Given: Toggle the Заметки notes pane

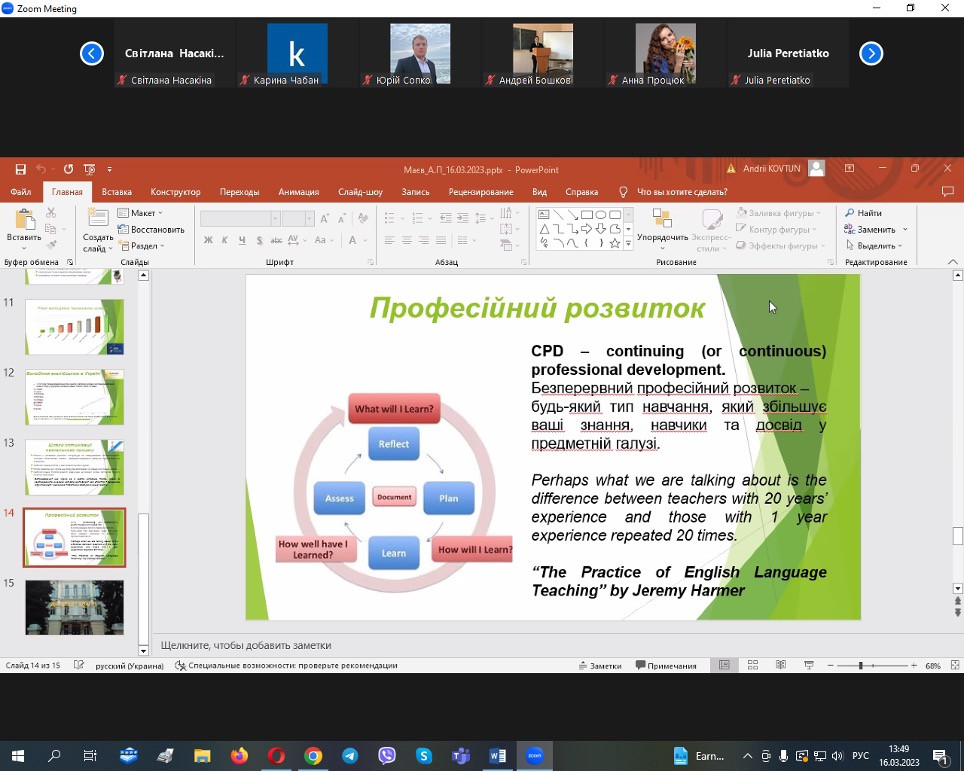Looking at the screenshot, I should [600, 666].
